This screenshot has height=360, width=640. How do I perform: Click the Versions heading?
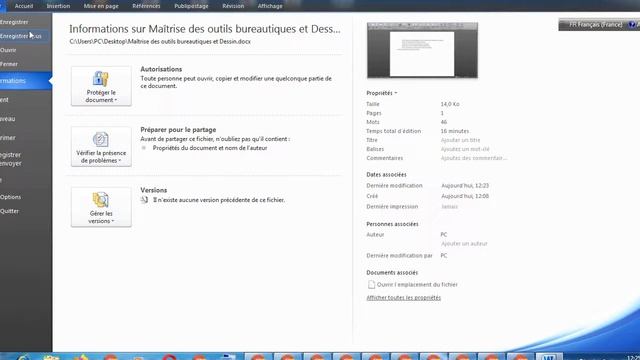153,190
